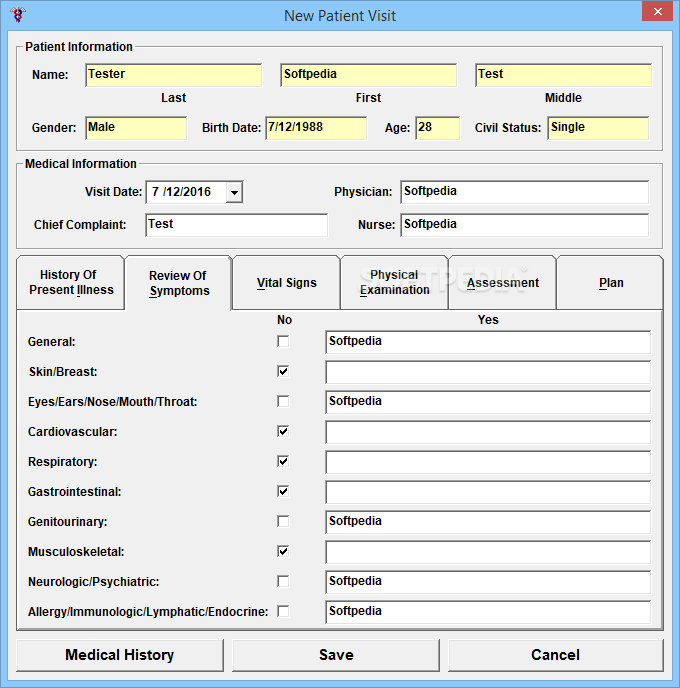Click the Cancel button
Image resolution: width=680 pixels, height=688 pixels.
(x=555, y=655)
